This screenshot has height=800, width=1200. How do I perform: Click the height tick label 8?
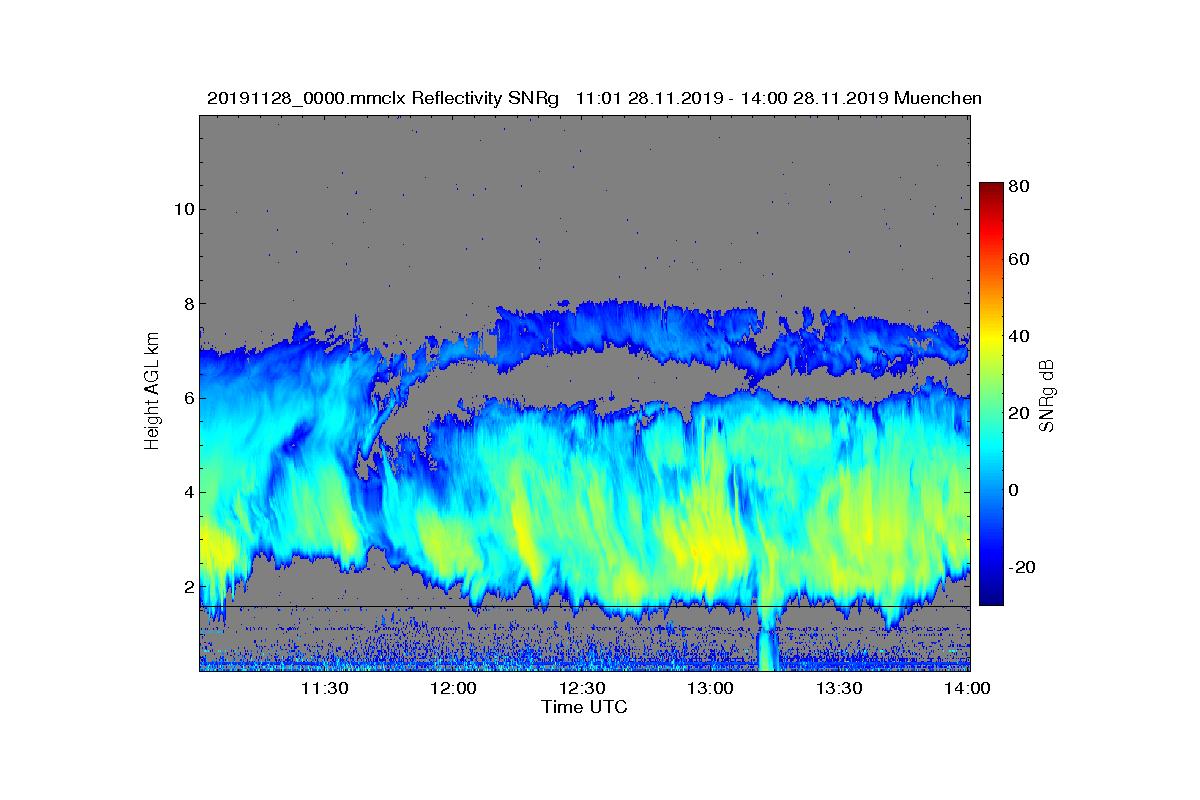[188, 304]
